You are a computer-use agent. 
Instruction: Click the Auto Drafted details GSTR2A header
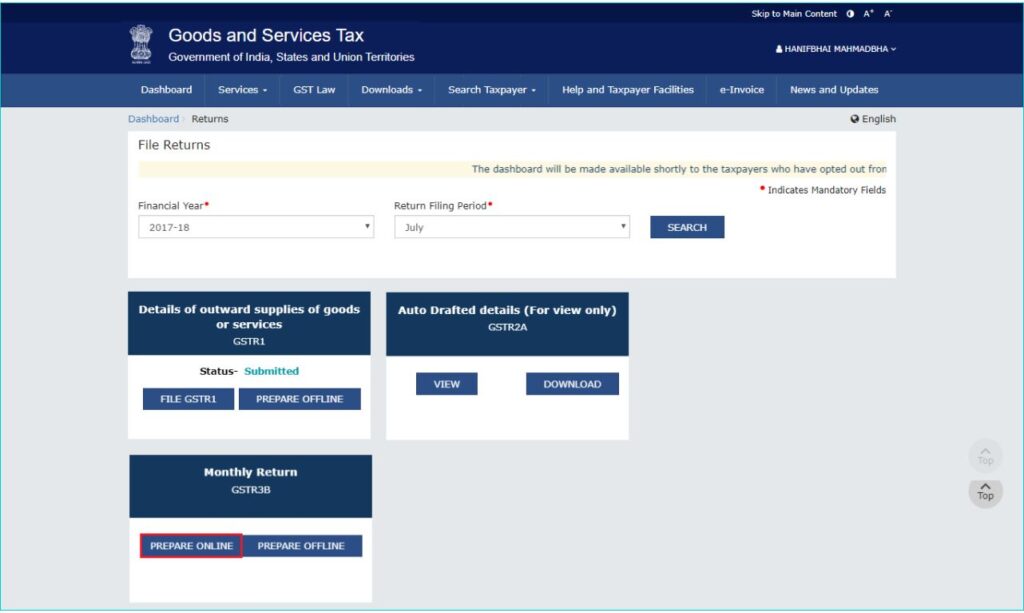(507, 324)
